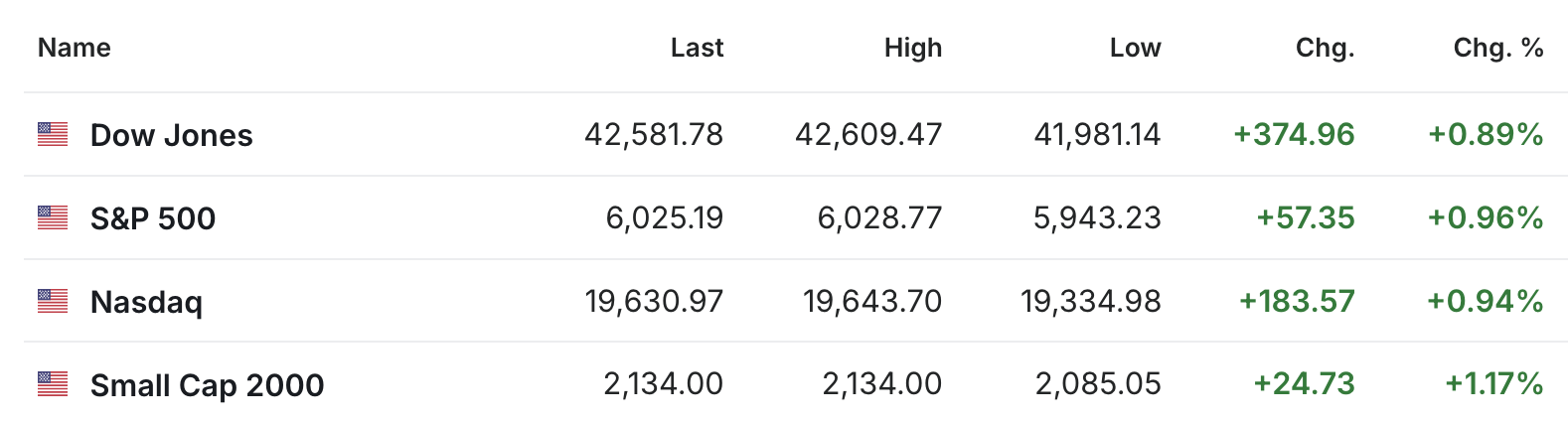Click the US flag icon beside Nasdaq
This screenshot has width=1568, height=423.
click(53, 301)
